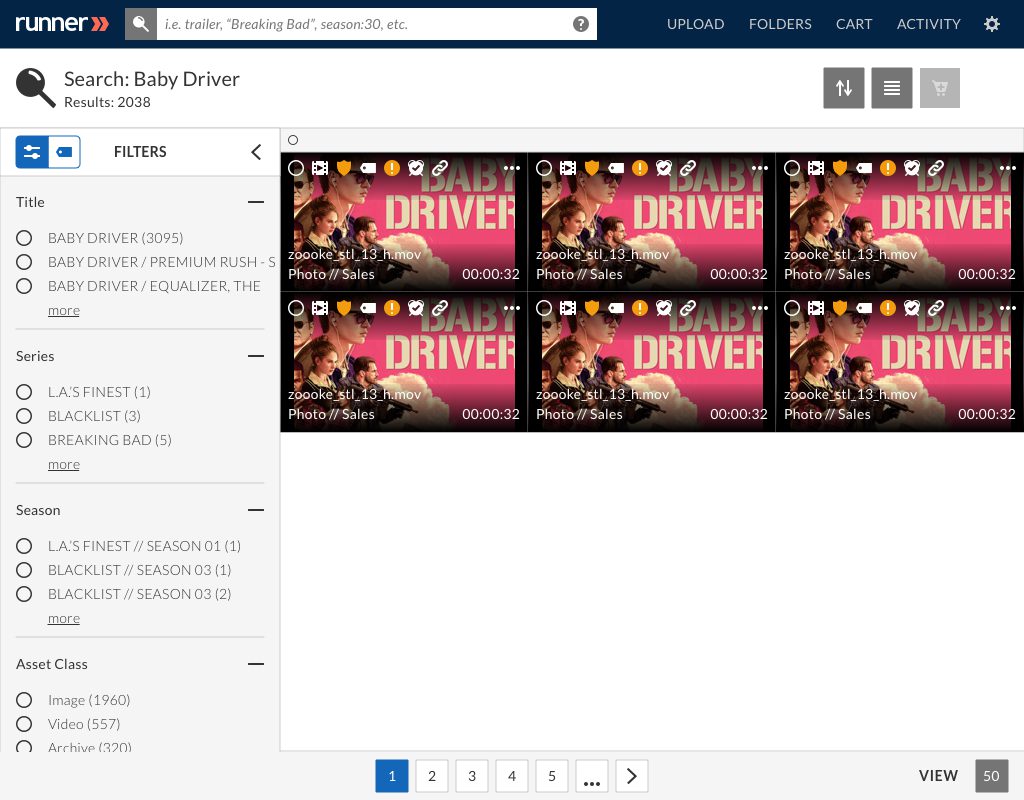
Task: Go to results page 4
Action: tap(512, 776)
